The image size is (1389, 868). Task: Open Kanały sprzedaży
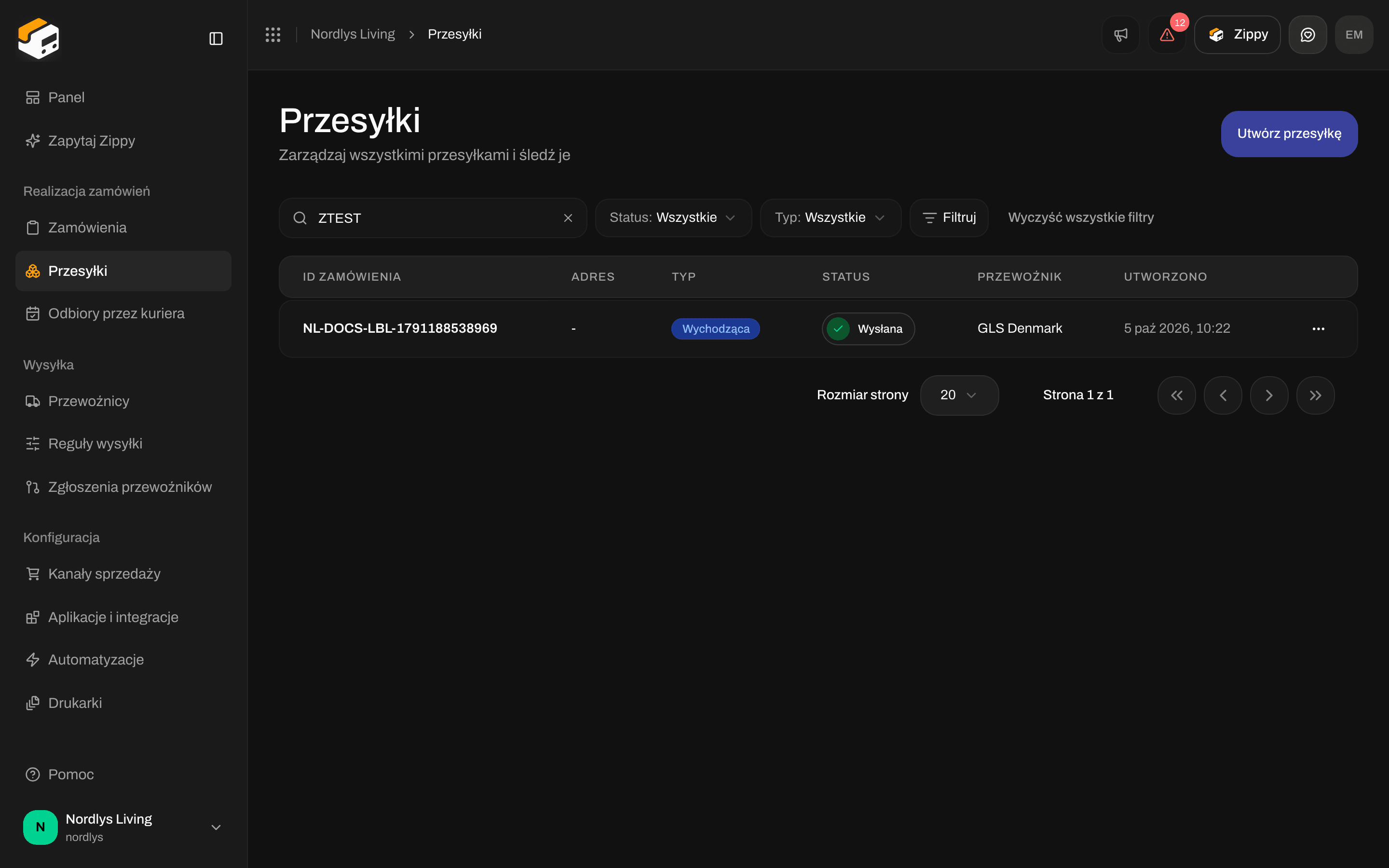click(123, 574)
